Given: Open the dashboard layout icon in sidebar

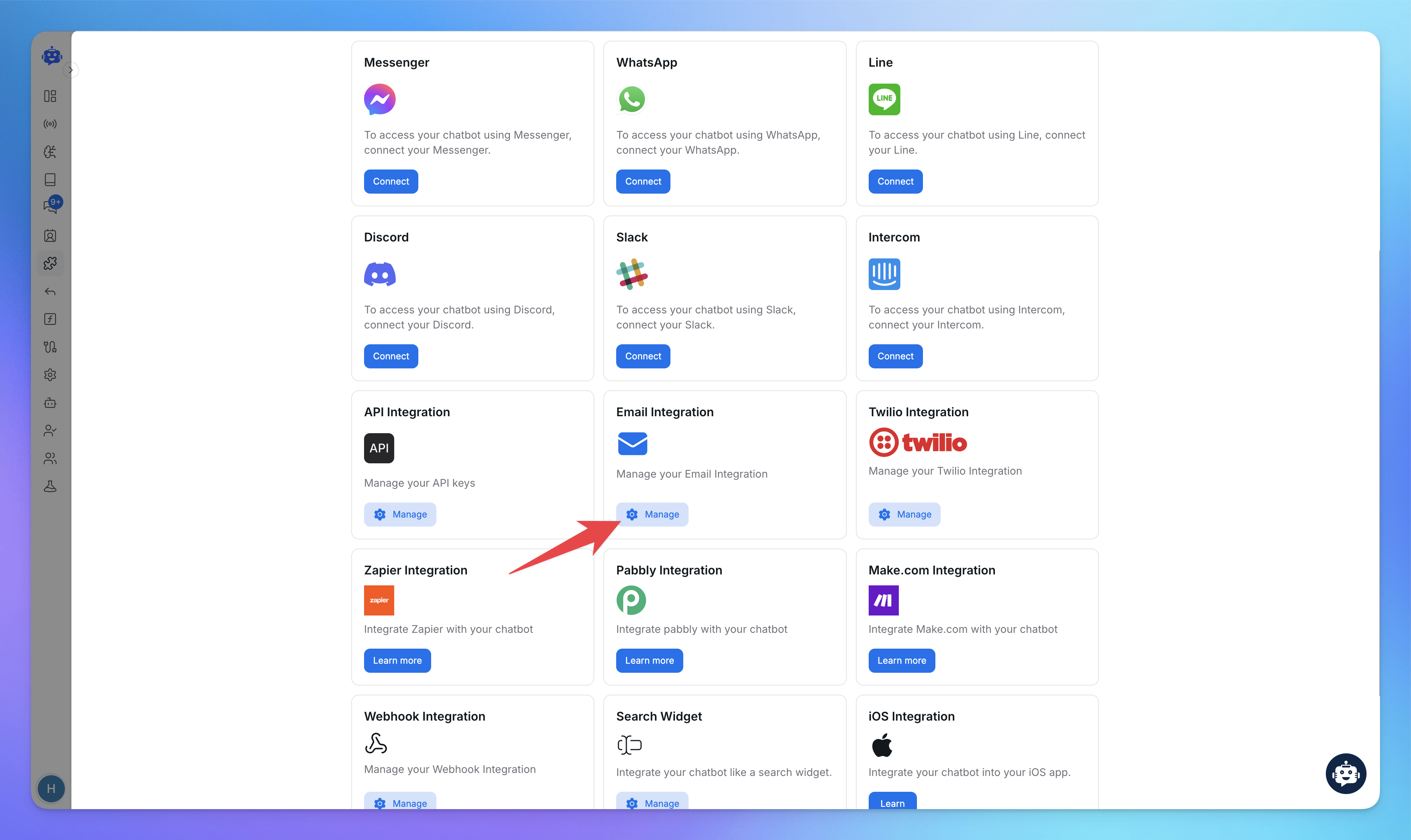Looking at the screenshot, I should [x=51, y=96].
